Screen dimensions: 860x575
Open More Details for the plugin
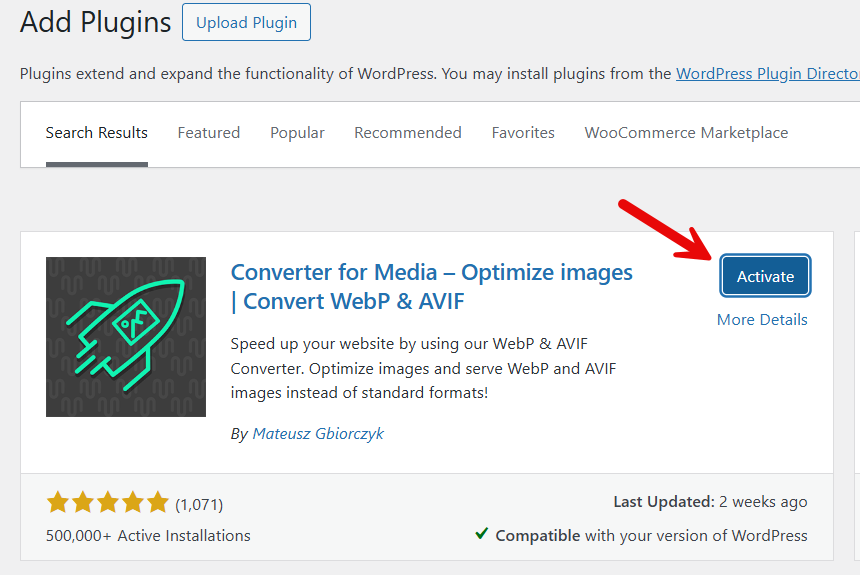point(762,320)
